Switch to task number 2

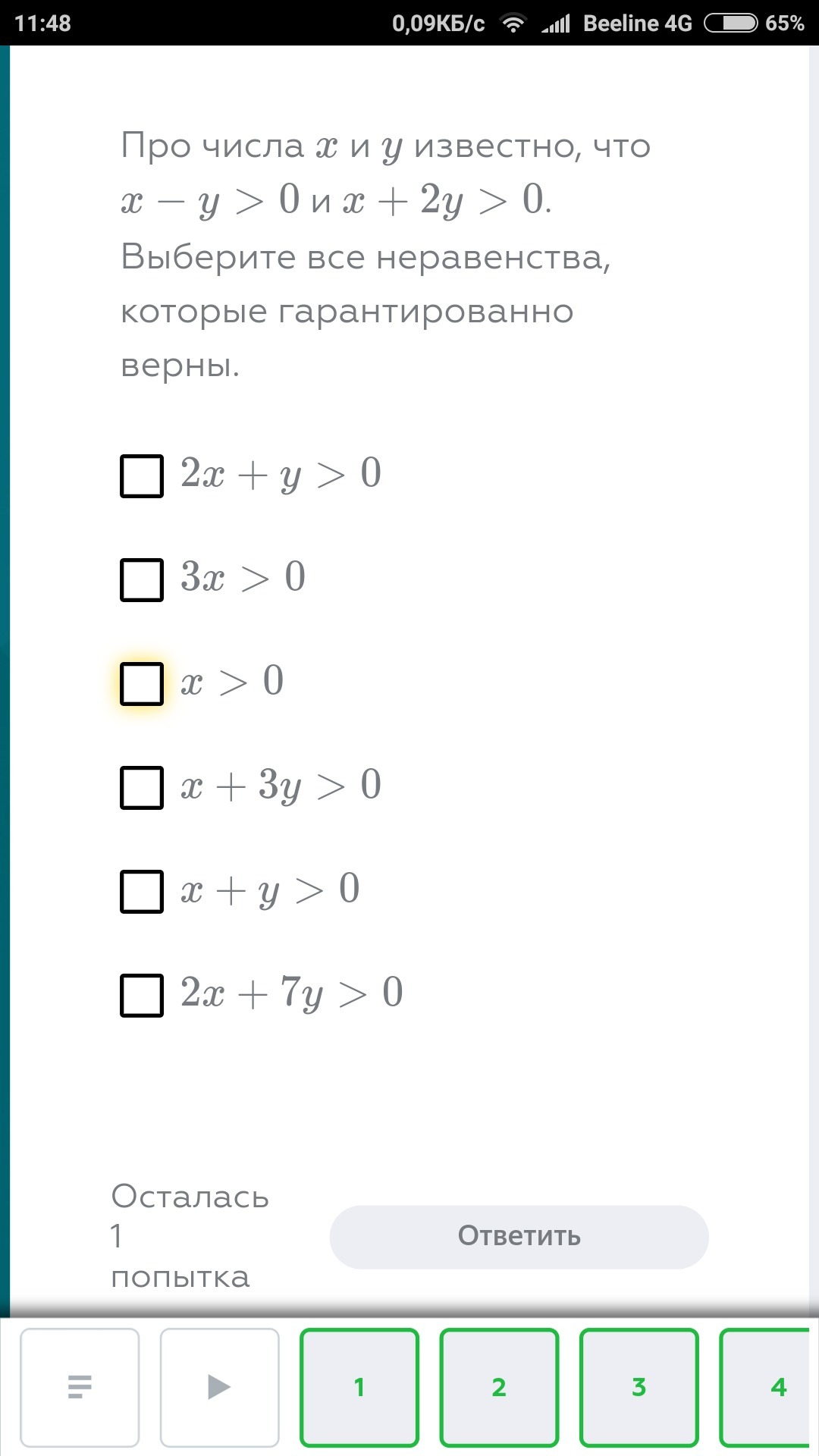coord(498,1385)
